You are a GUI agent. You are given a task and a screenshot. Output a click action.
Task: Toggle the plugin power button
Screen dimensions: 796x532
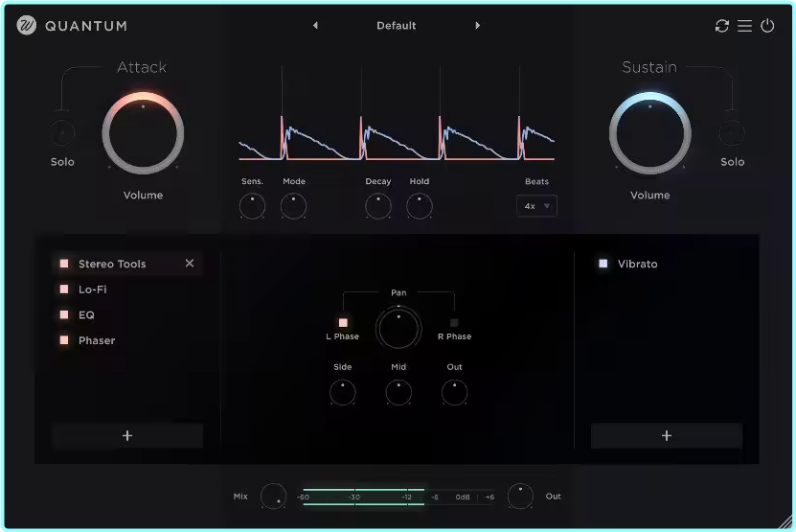768,26
